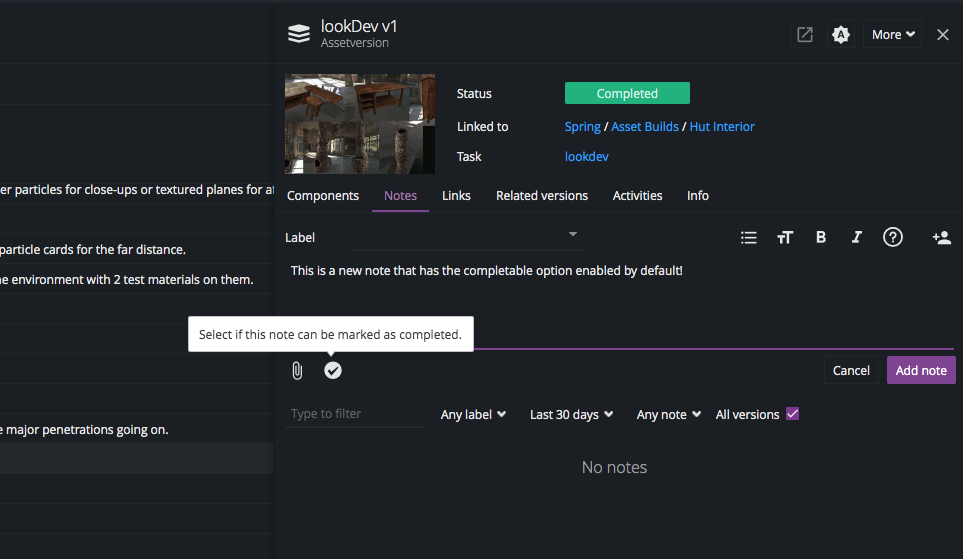
Task: Switch to the Links tab
Action: click(x=456, y=195)
